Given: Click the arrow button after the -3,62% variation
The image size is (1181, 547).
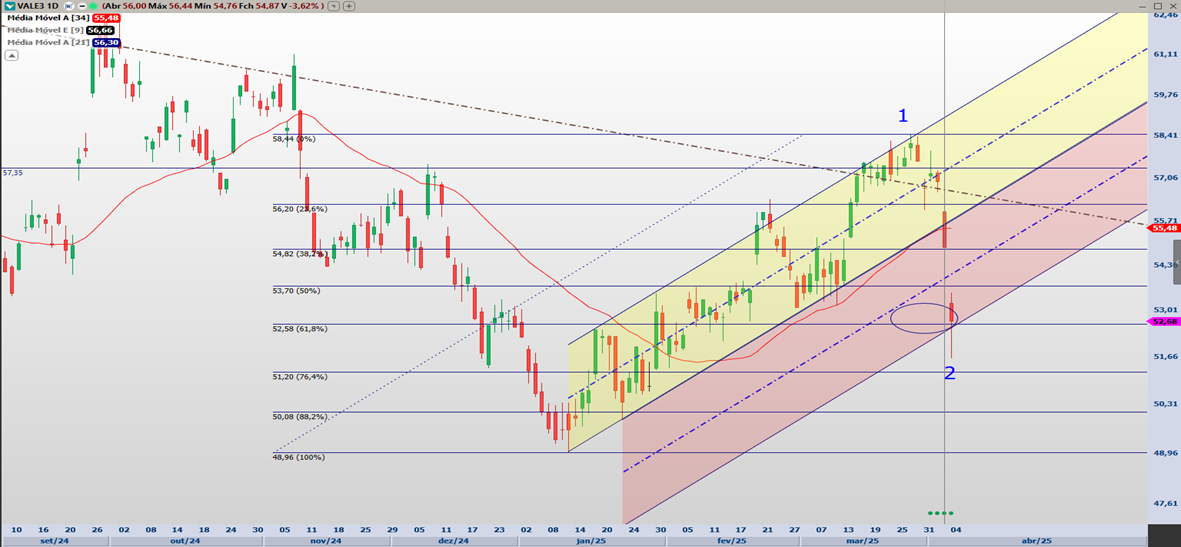Looking at the screenshot, I should pyautogui.click(x=333, y=6).
